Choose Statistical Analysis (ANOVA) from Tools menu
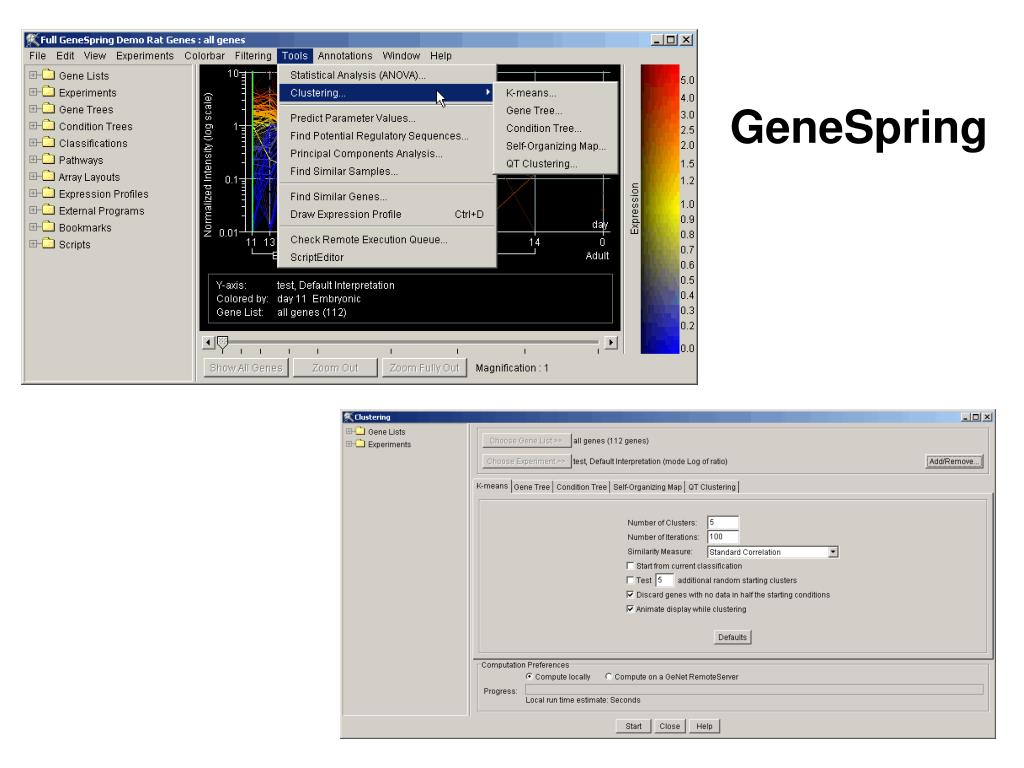Image resolution: width=1024 pixels, height=768 pixels. (x=387, y=75)
